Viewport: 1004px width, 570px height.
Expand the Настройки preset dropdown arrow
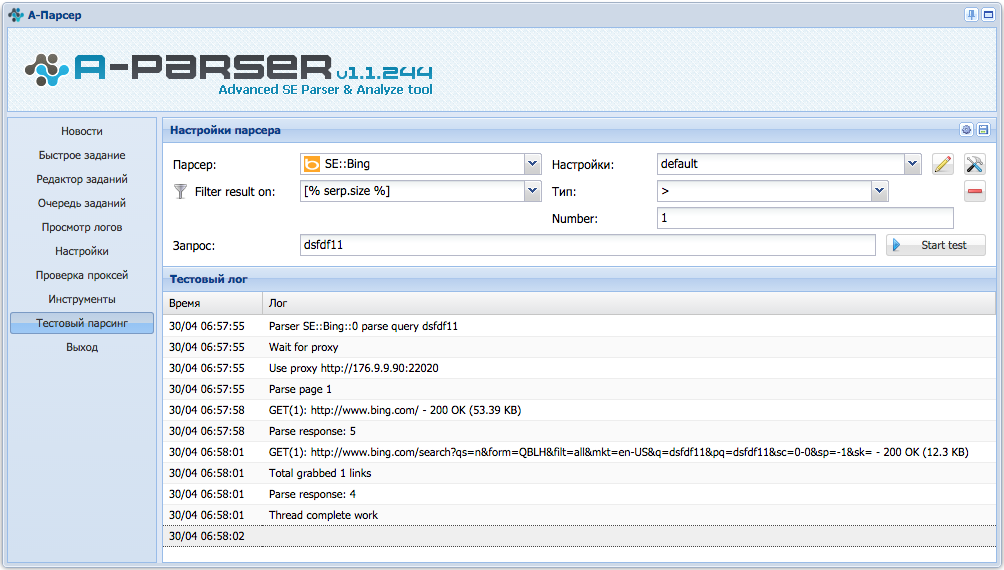(x=912, y=164)
